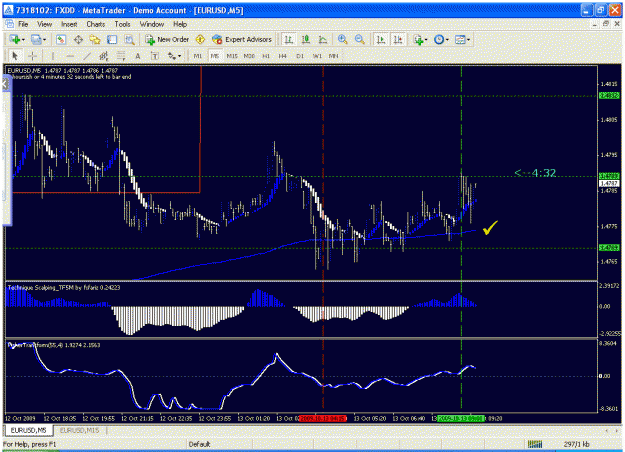Click the green date marker on time axis
The width and height of the screenshot is (625, 452).
coord(461,419)
